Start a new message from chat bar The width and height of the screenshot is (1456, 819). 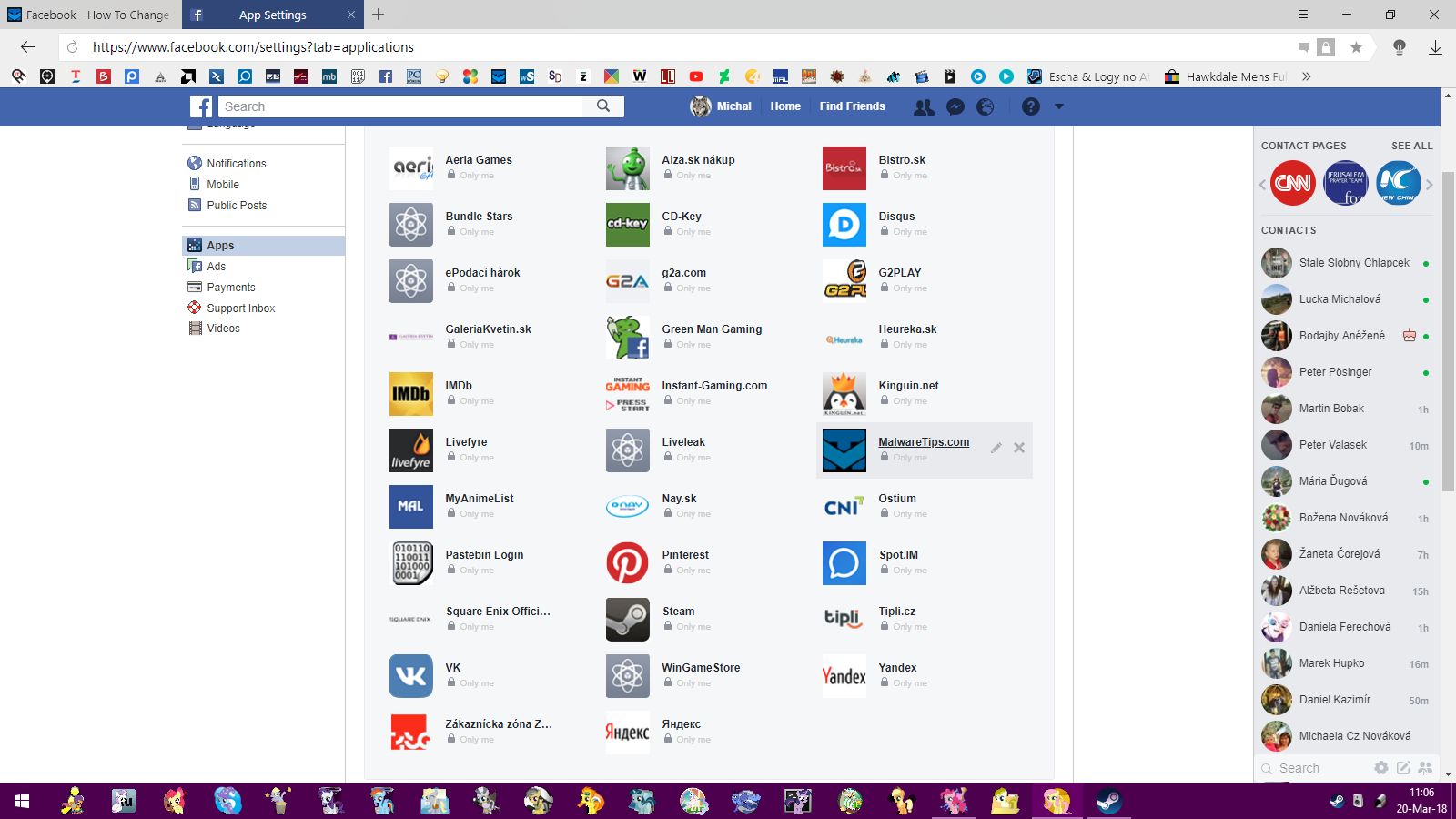click(1403, 768)
